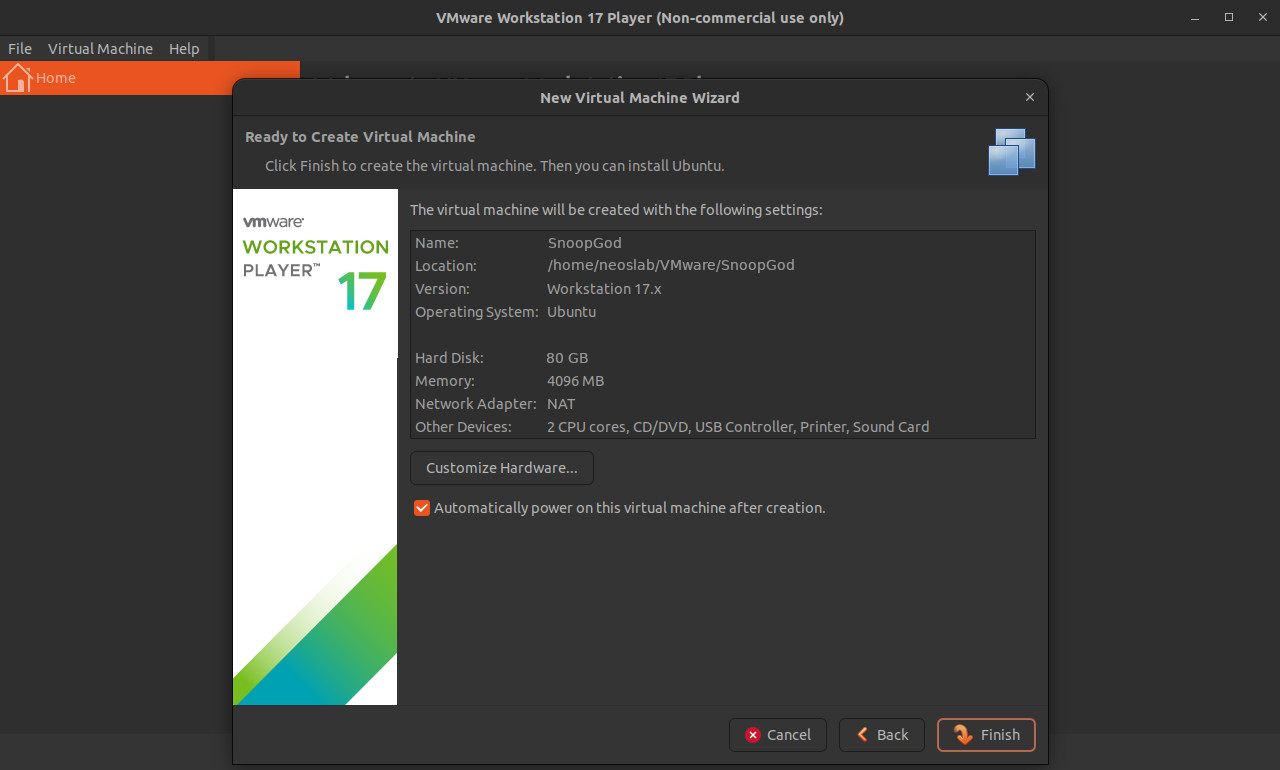Open Customize Hardware settings
The height and width of the screenshot is (770, 1280).
(x=502, y=468)
